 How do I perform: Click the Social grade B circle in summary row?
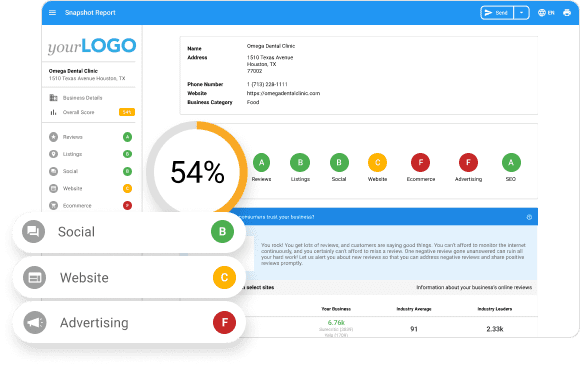pyautogui.click(x=339, y=162)
